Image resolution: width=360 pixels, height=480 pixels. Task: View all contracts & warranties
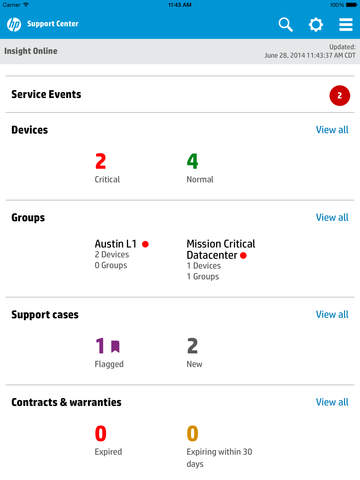tap(332, 402)
